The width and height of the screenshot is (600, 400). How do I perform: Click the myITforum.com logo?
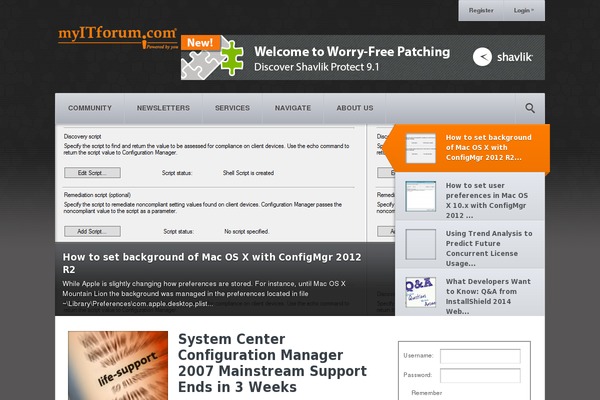tap(118, 38)
